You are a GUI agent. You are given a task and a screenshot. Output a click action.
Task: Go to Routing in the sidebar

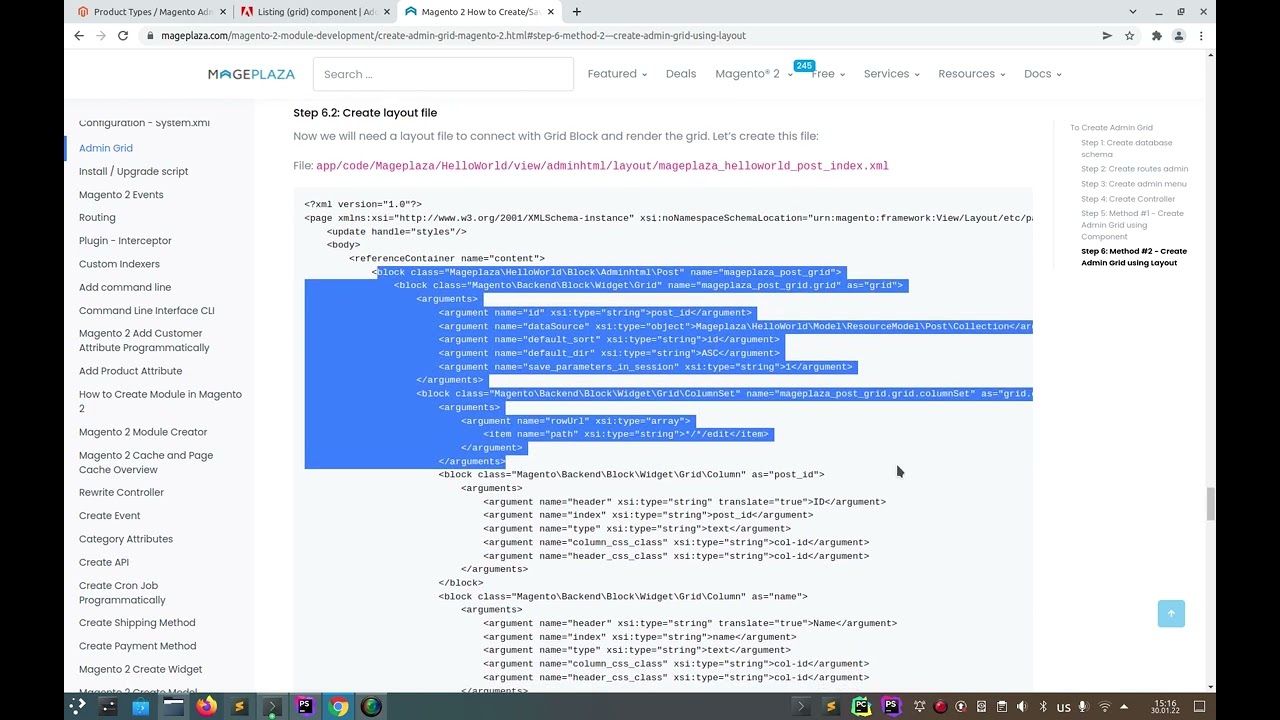pyautogui.click(x=97, y=218)
